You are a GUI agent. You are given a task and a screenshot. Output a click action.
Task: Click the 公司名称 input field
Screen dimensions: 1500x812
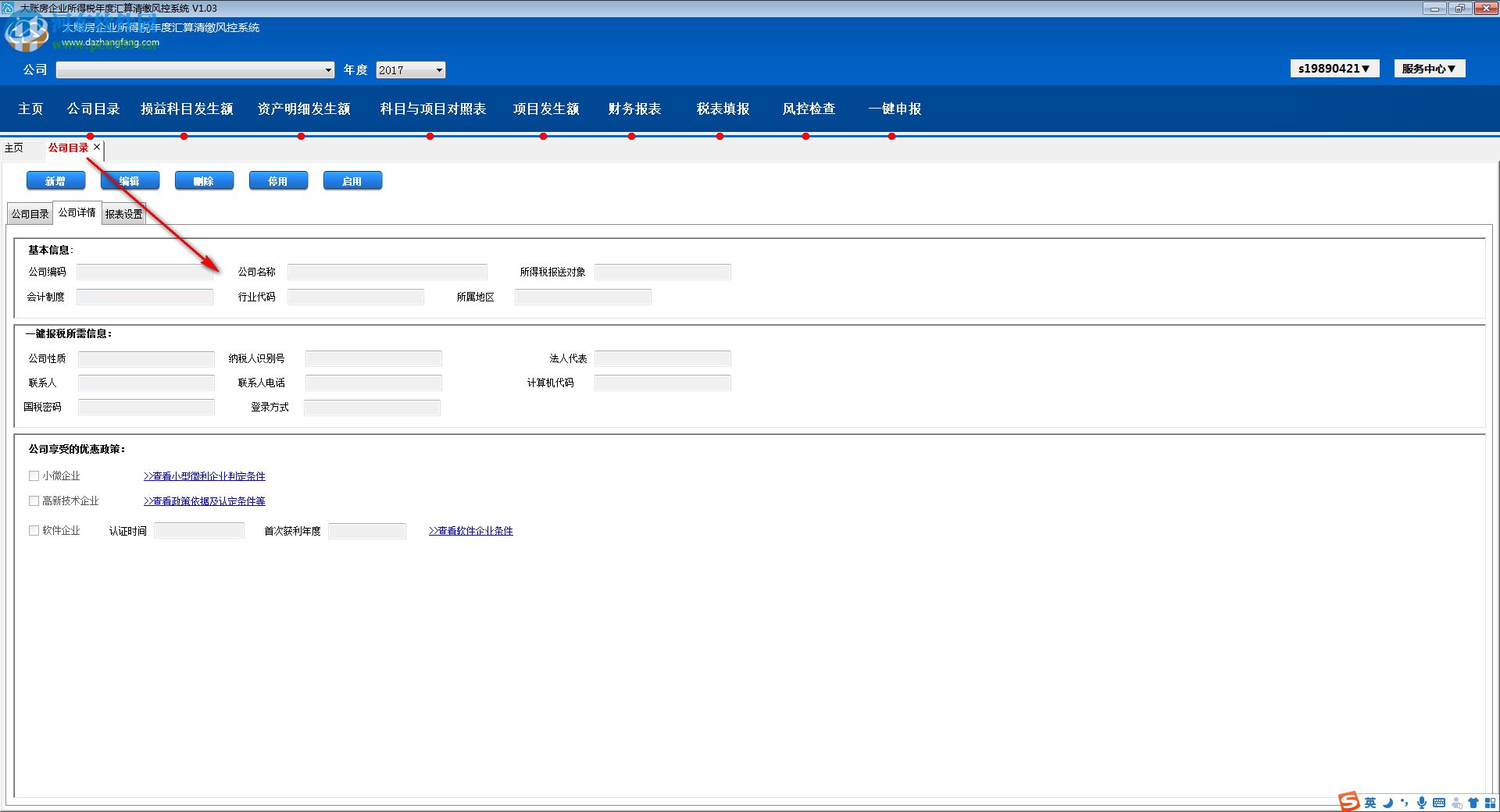(387, 272)
